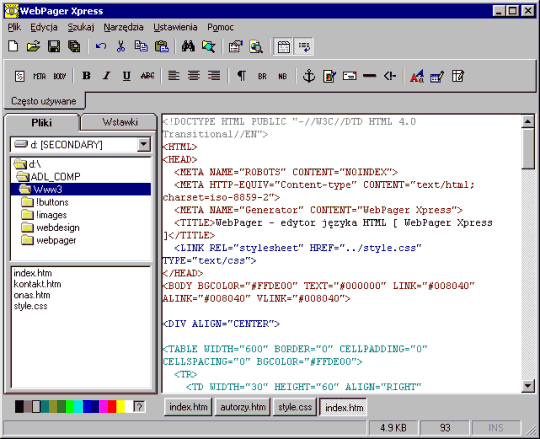Click the editor scrollbar down arrow
The image size is (540, 439).
point(528,385)
